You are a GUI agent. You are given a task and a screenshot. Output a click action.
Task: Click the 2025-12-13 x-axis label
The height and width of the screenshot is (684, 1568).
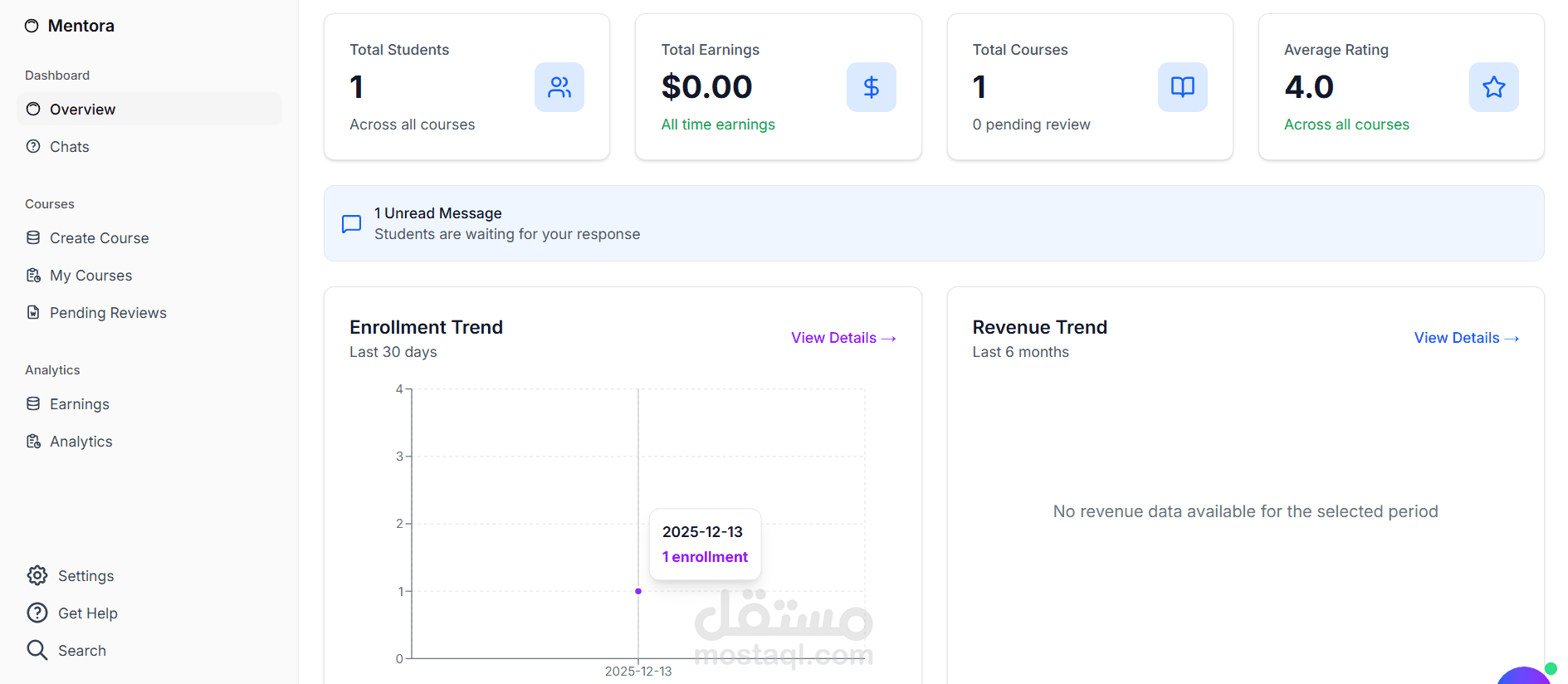[638, 671]
